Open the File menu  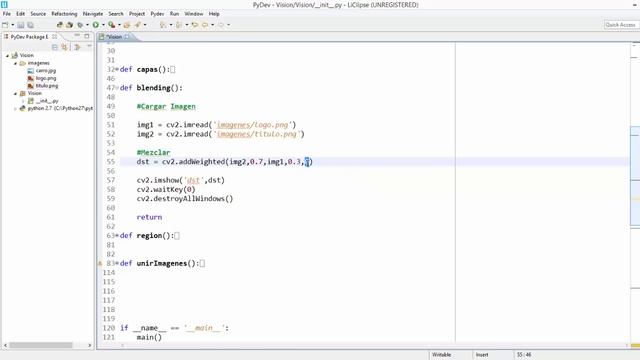pyautogui.click(x=7, y=14)
